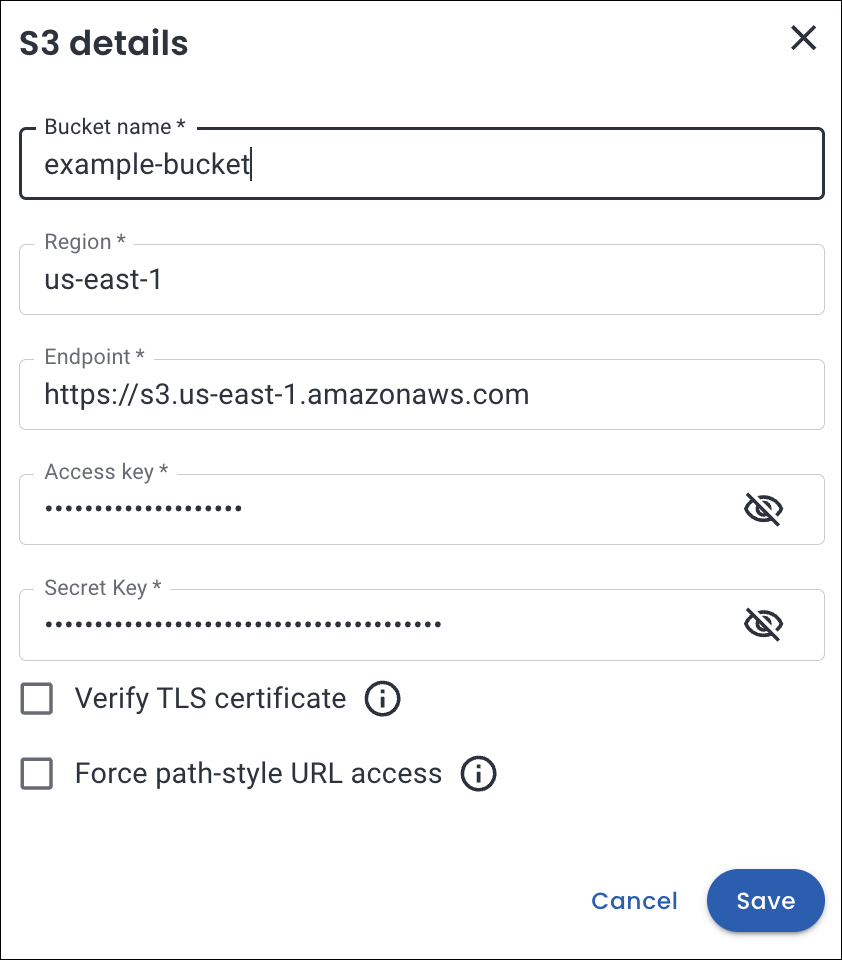Click info icon beside Force path-style URL access
The height and width of the screenshot is (960, 842).
pos(478,774)
